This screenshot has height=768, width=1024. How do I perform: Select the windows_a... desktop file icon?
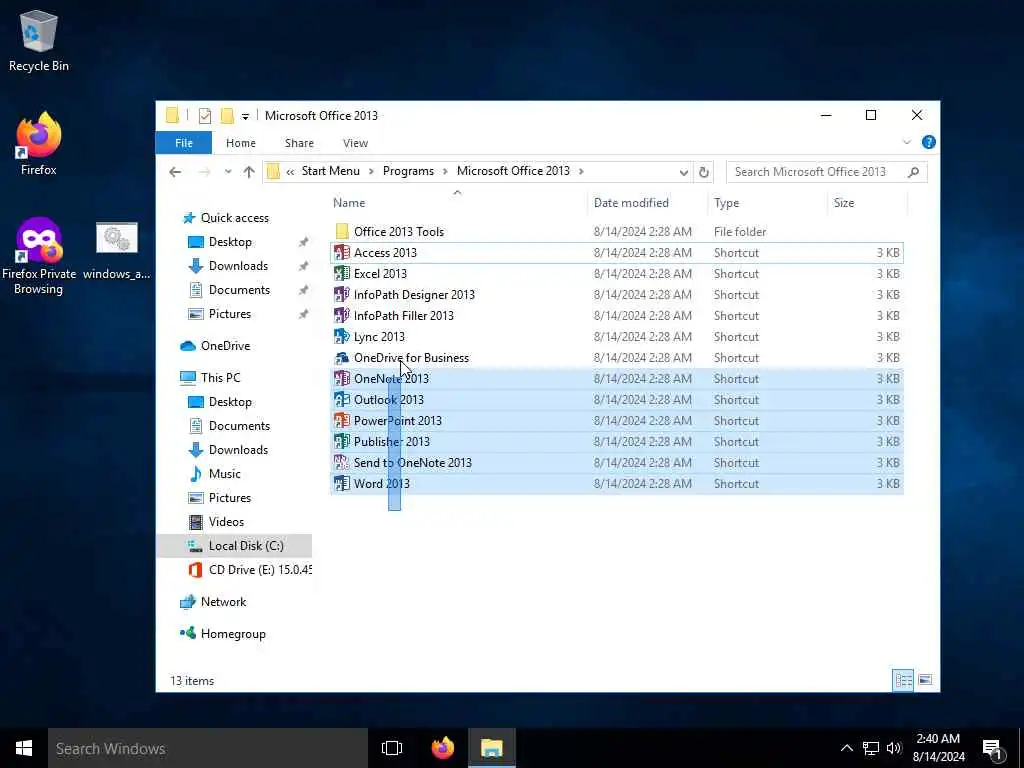coord(117,251)
